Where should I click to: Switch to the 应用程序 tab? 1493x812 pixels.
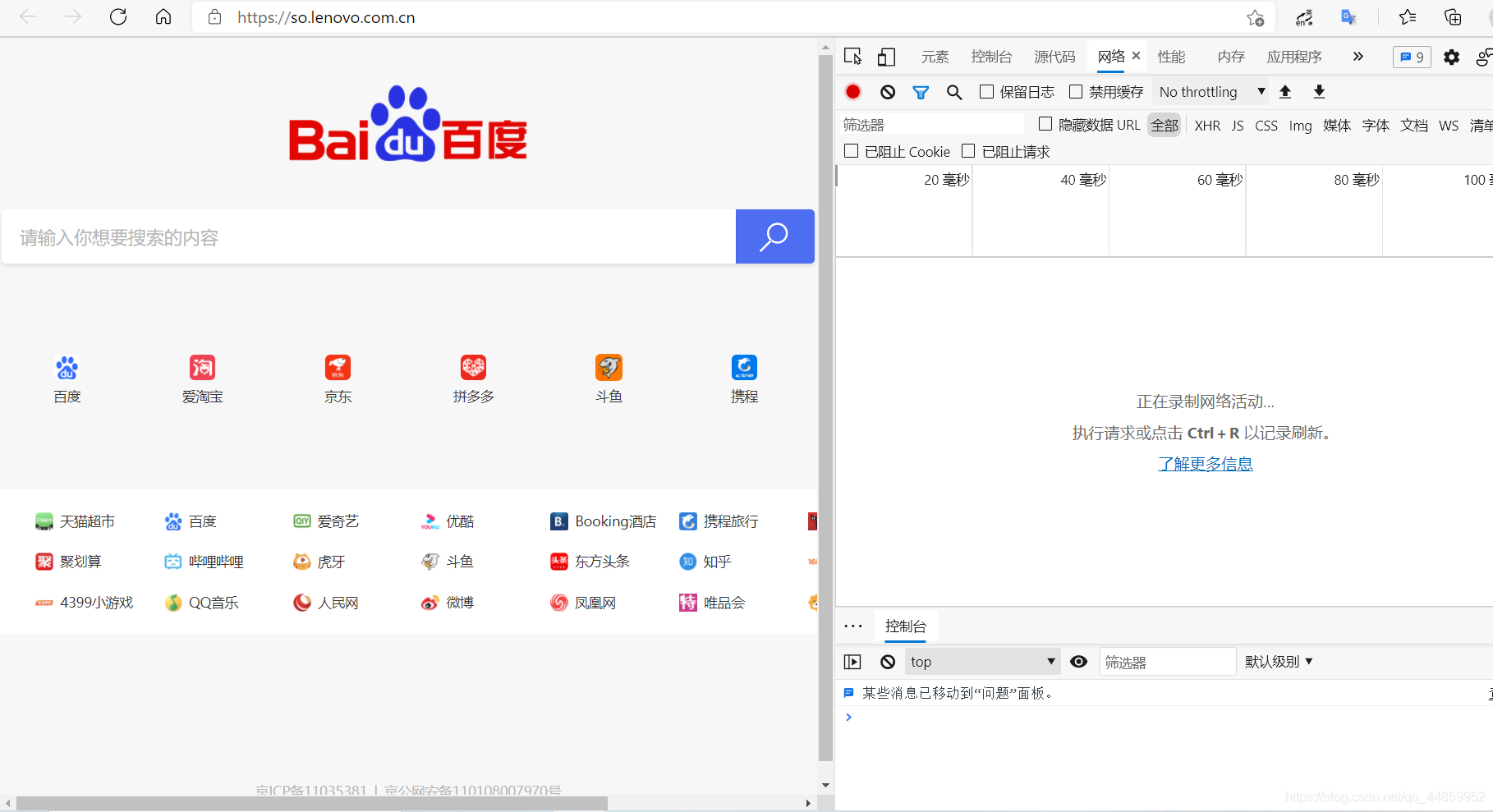pyautogui.click(x=1294, y=57)
